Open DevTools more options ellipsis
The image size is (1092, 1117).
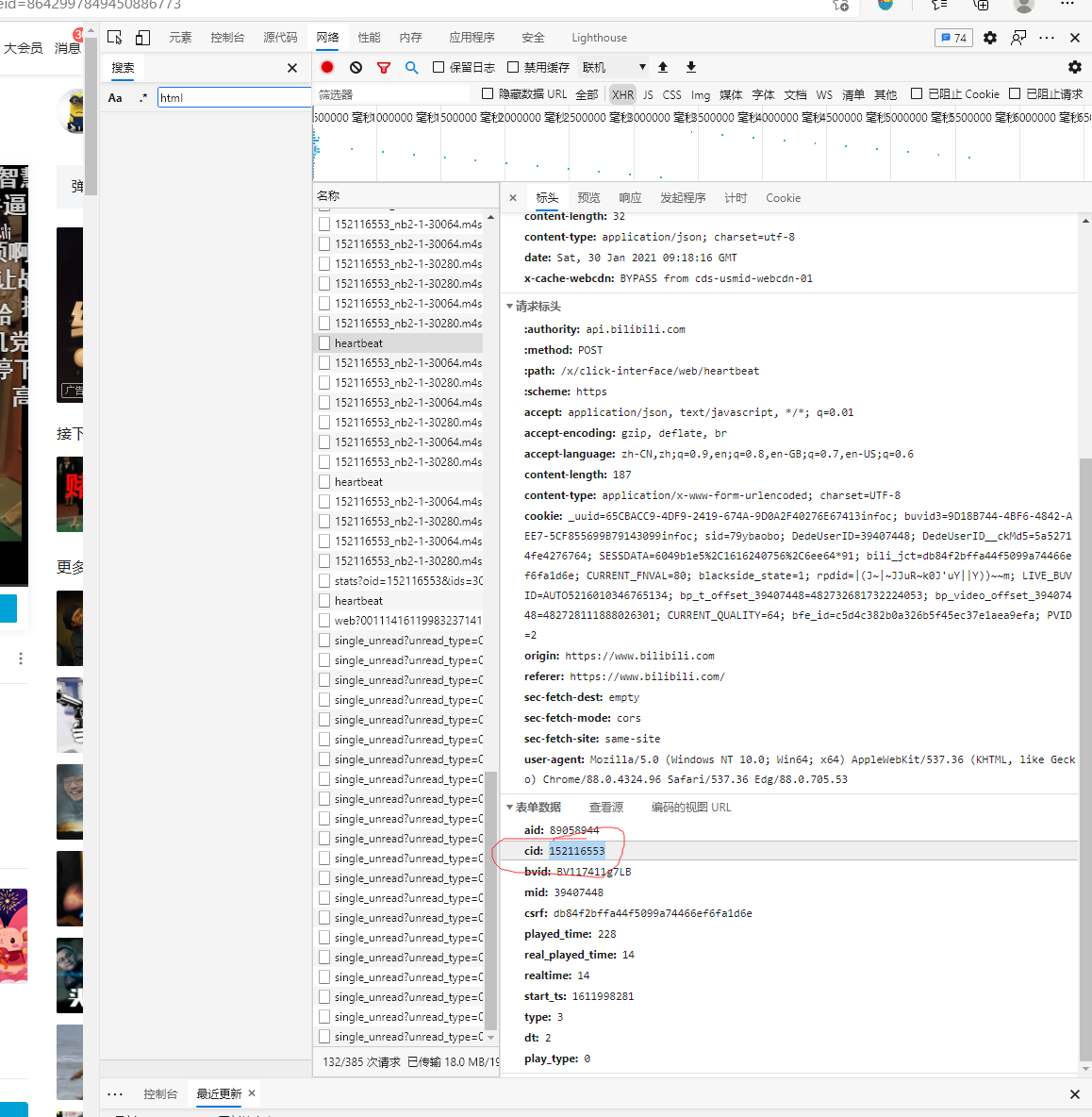(x=1047, y=38)
